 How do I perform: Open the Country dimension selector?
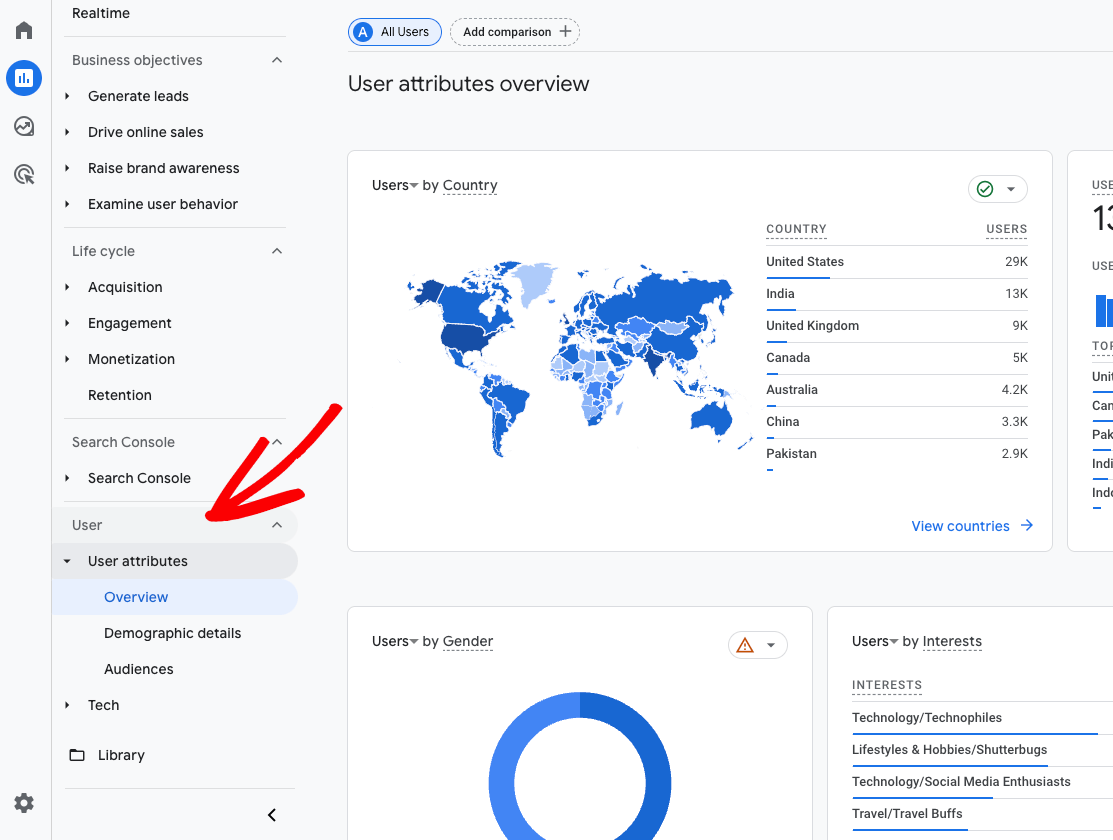(470, 185)
